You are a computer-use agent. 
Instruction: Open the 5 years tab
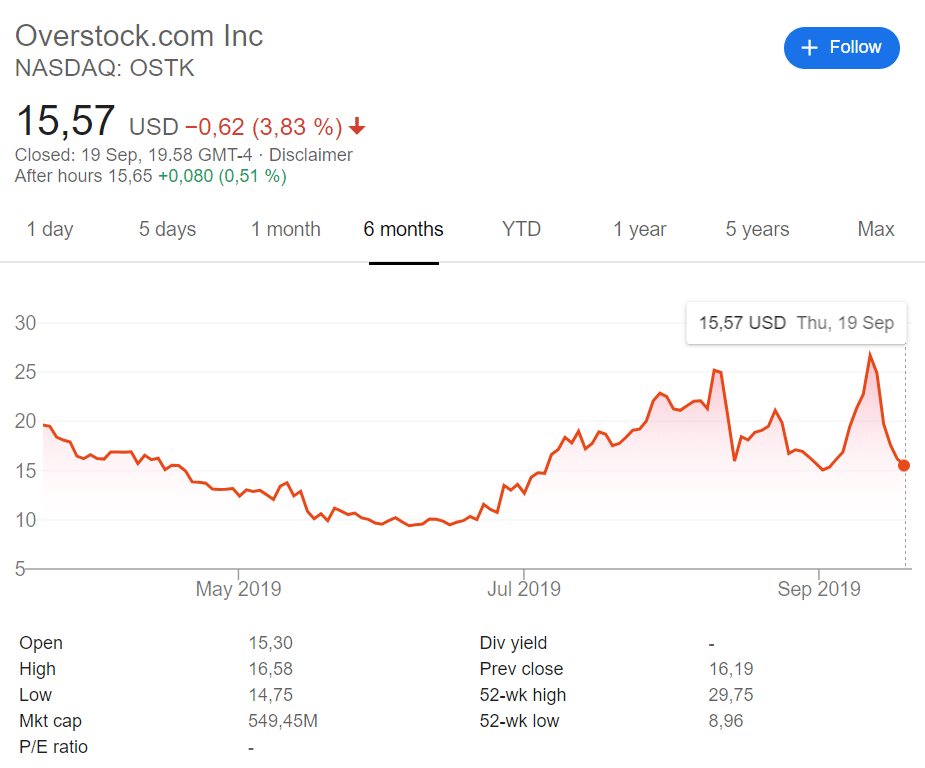point(757,229)
